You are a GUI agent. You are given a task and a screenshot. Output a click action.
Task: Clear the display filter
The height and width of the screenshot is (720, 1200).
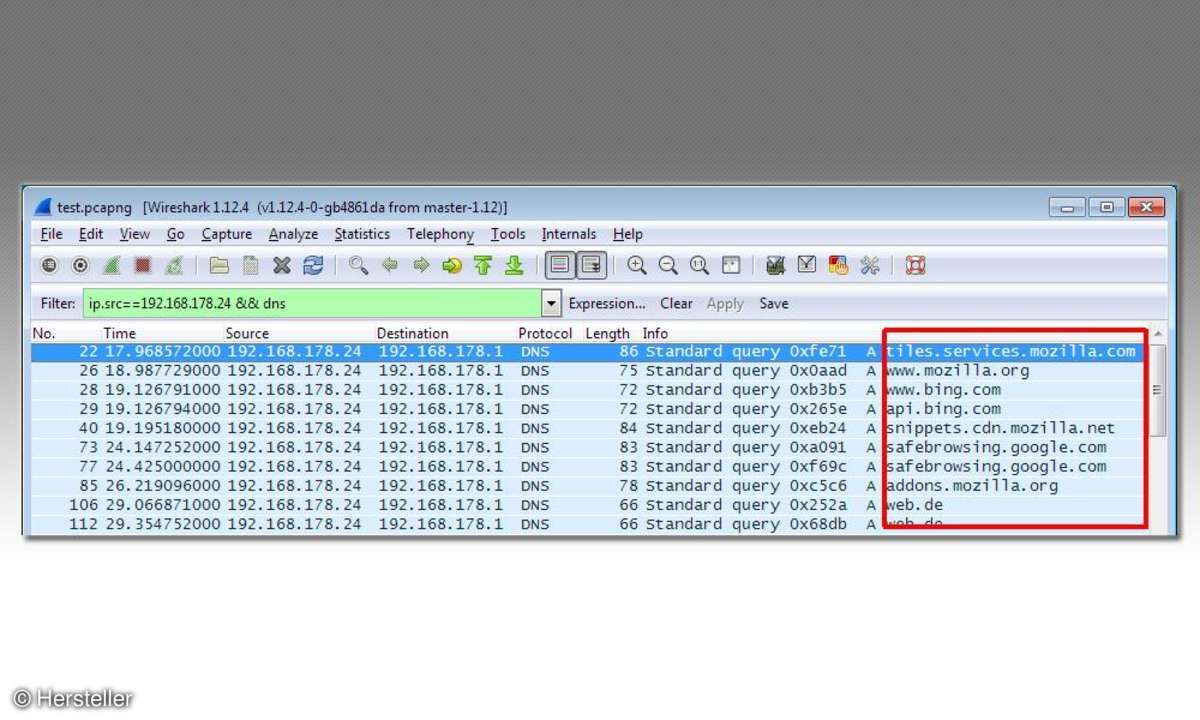676,304
